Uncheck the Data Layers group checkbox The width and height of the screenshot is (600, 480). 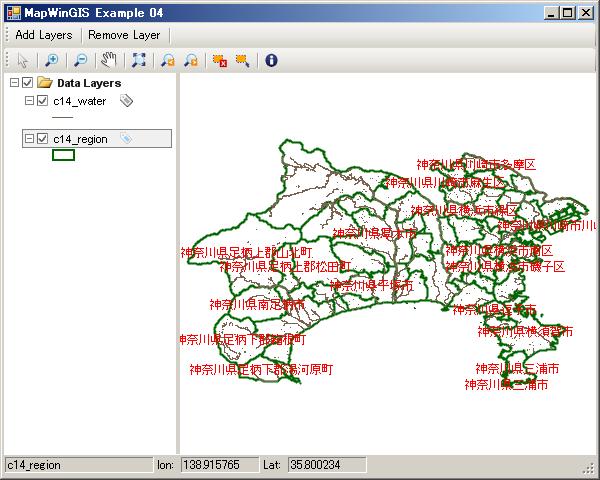[x=27, y=84]
